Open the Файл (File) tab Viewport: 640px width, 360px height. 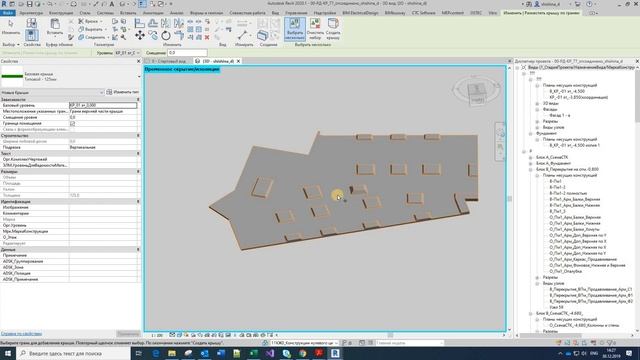pos(7,13)
